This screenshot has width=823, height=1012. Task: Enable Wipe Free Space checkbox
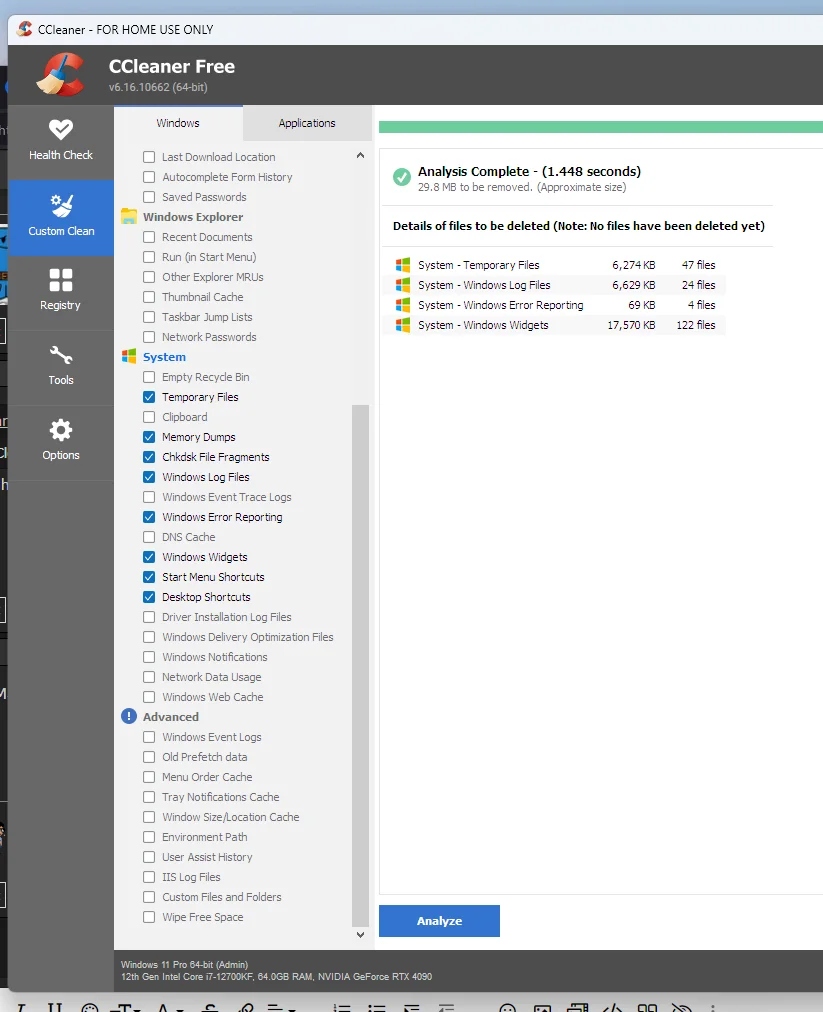[149, 917]
